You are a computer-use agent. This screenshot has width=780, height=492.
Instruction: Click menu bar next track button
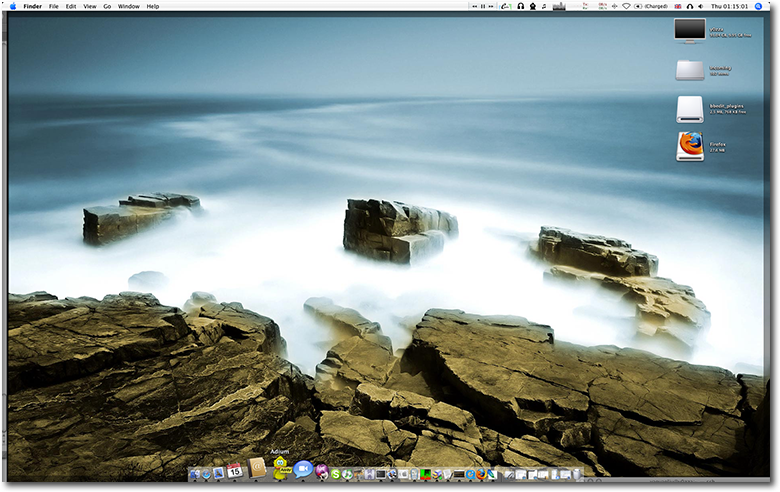point(491,6)
